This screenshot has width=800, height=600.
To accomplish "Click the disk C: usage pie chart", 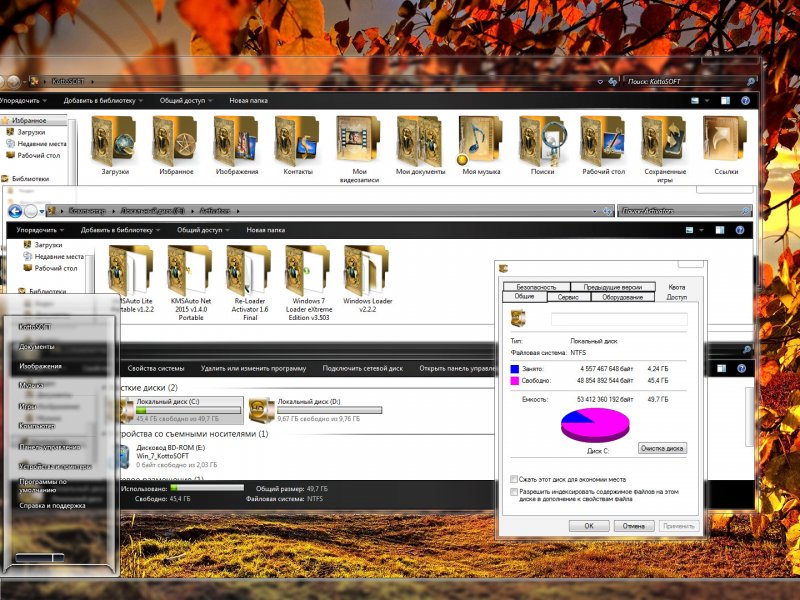I will click(x=595, y=425).
